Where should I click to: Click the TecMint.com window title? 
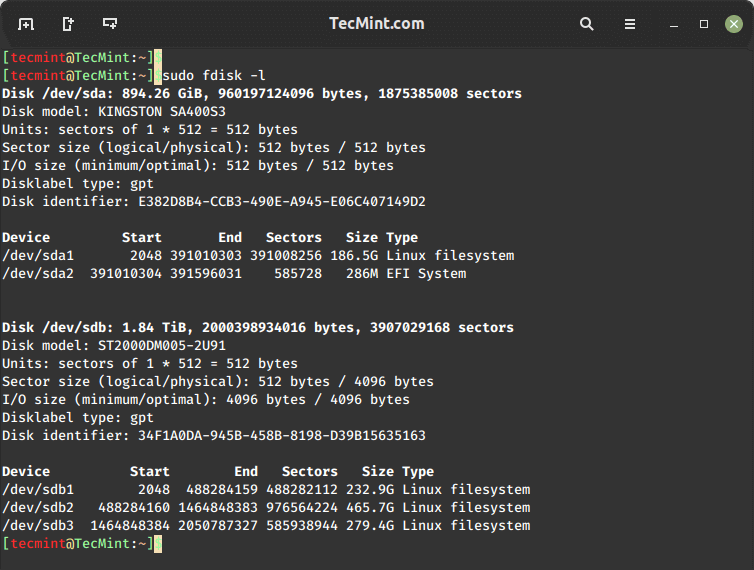point(376,23)
